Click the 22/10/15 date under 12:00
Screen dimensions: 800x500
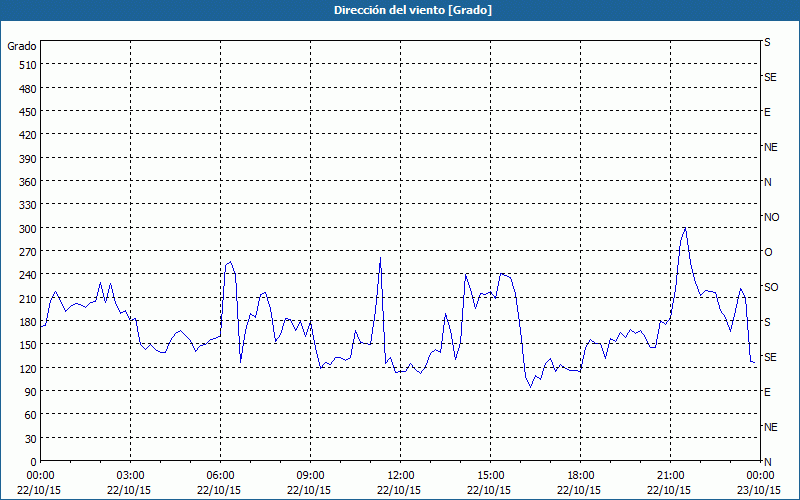point(399,490)
